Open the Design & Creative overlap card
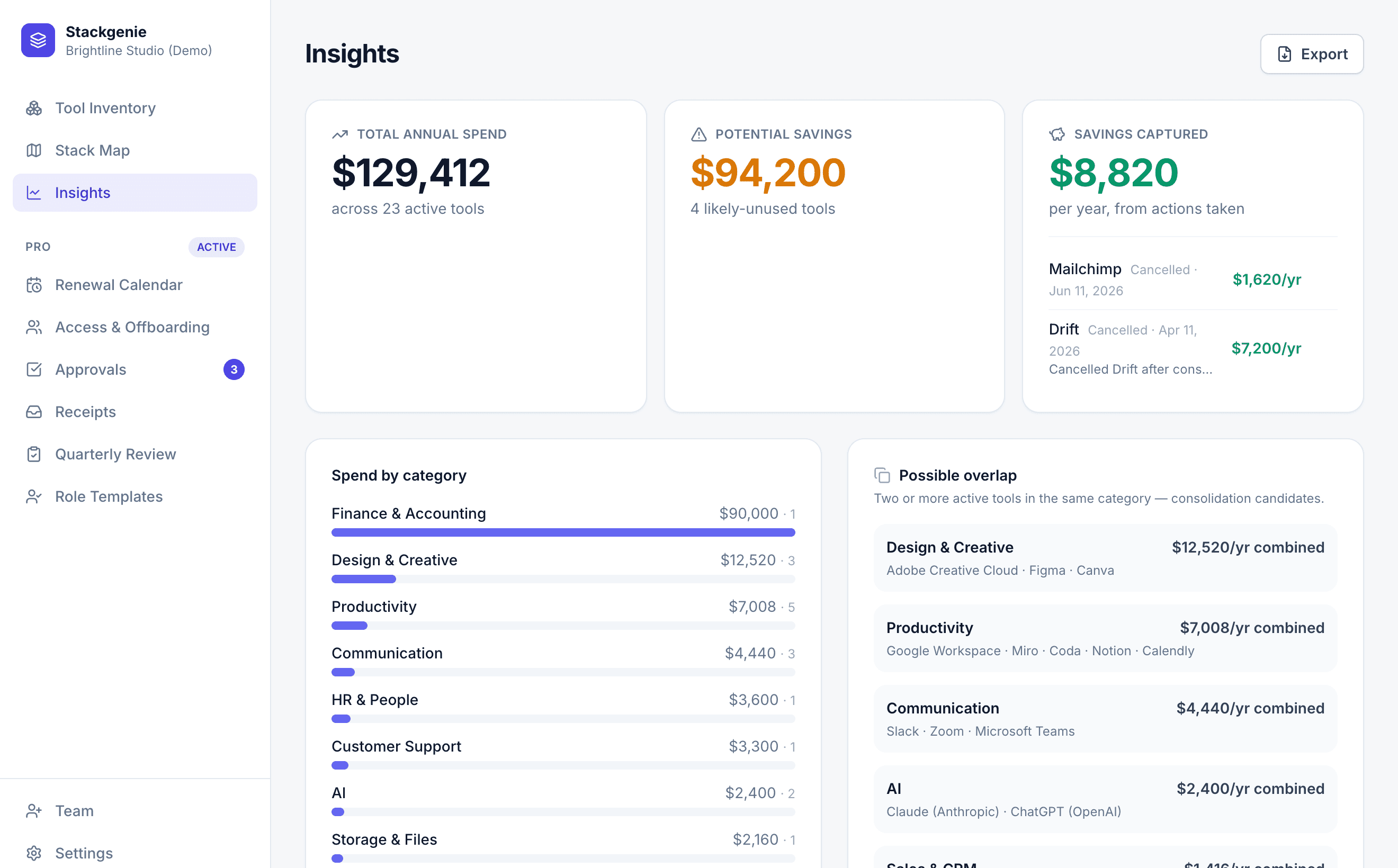1398x868 pixels. click(1105, 558)
